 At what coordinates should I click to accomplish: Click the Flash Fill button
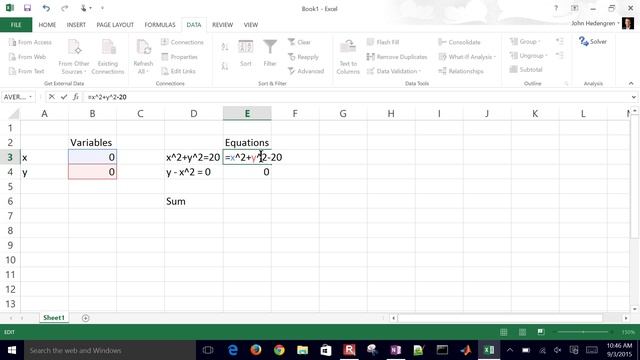383,42
